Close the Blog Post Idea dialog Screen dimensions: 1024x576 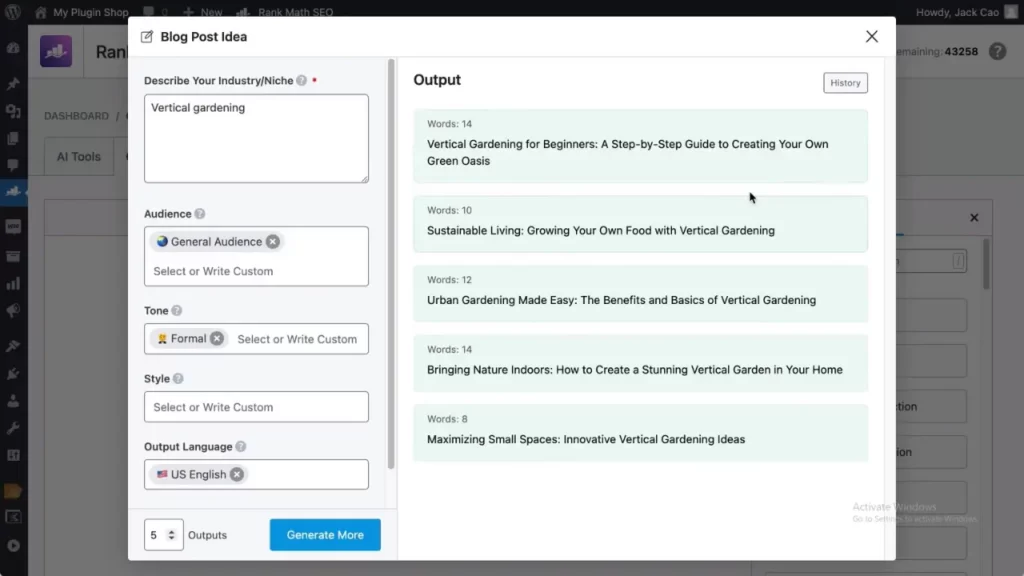pos(871,37)
